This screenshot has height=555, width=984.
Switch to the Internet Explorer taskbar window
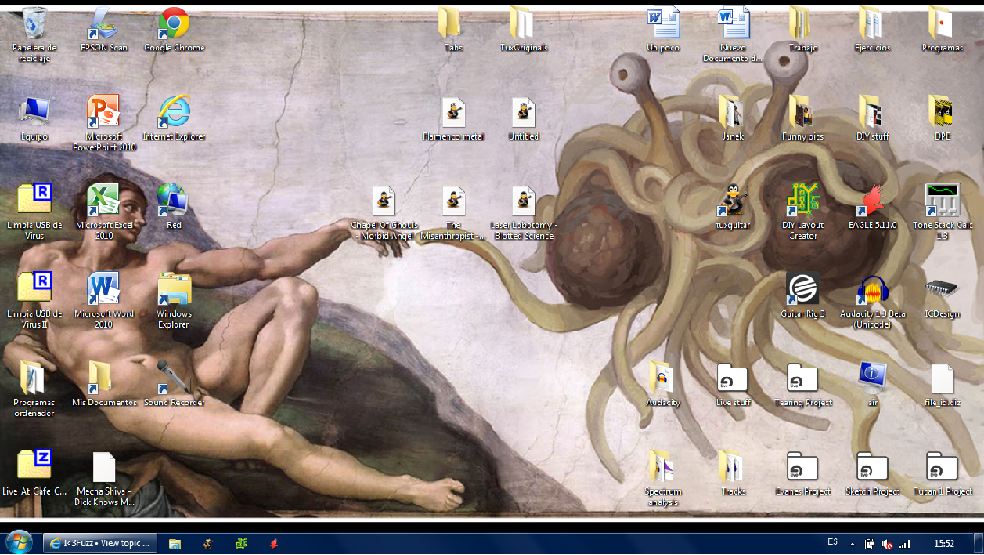point(100,543)
